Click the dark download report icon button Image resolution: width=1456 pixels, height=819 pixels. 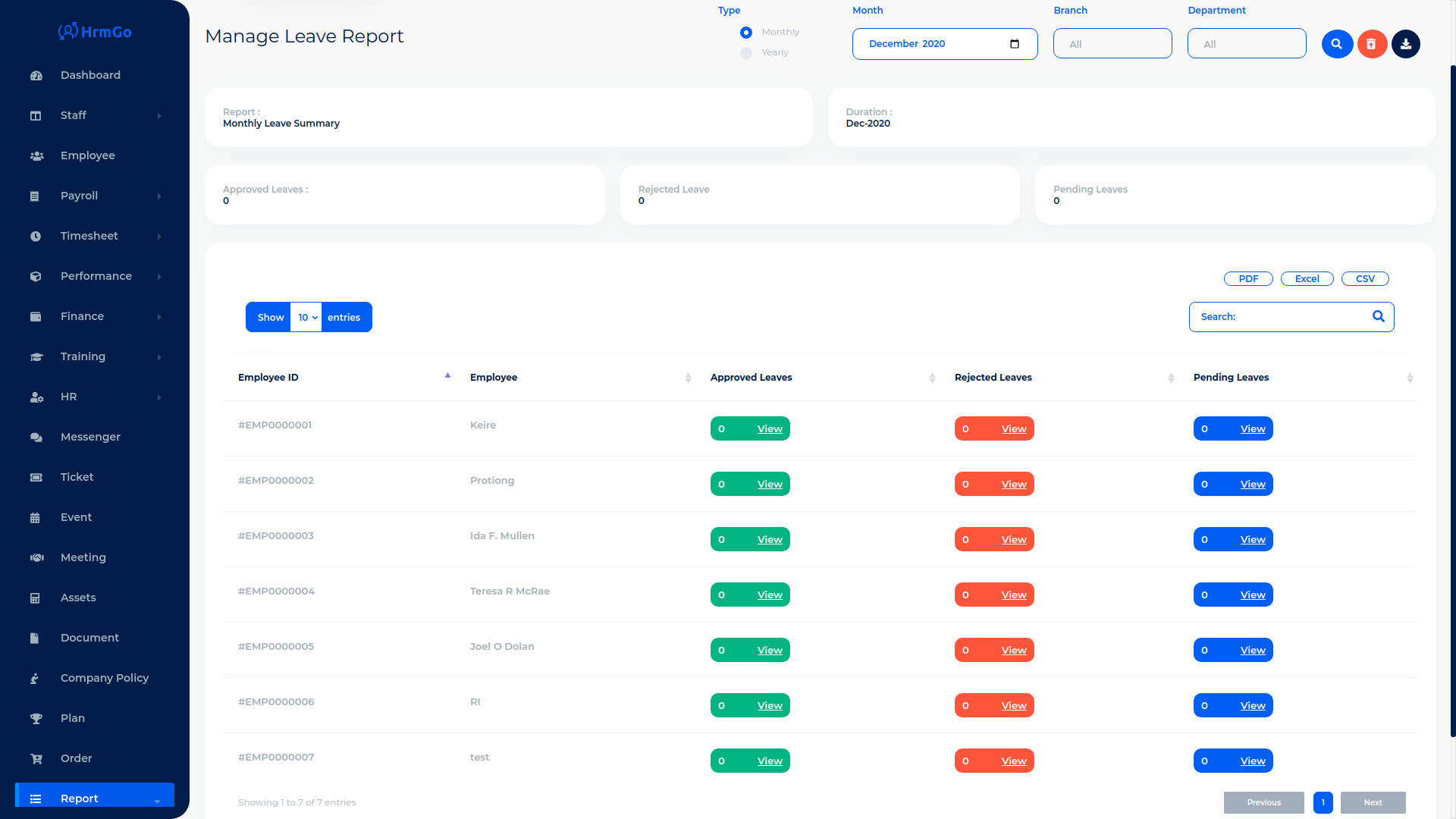coord(1406,44)
